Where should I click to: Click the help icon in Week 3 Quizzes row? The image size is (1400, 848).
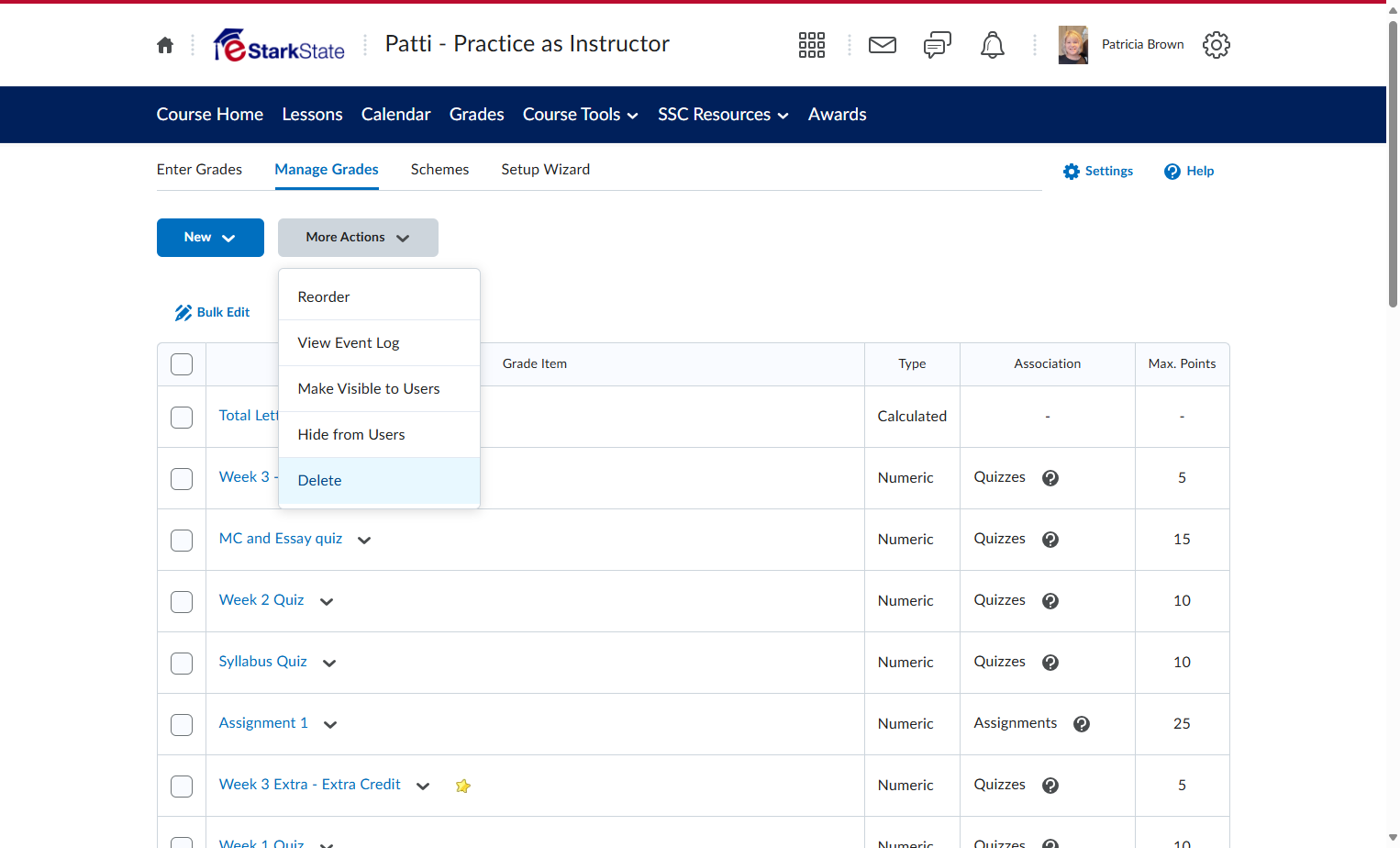click(x=1051, y=478)
